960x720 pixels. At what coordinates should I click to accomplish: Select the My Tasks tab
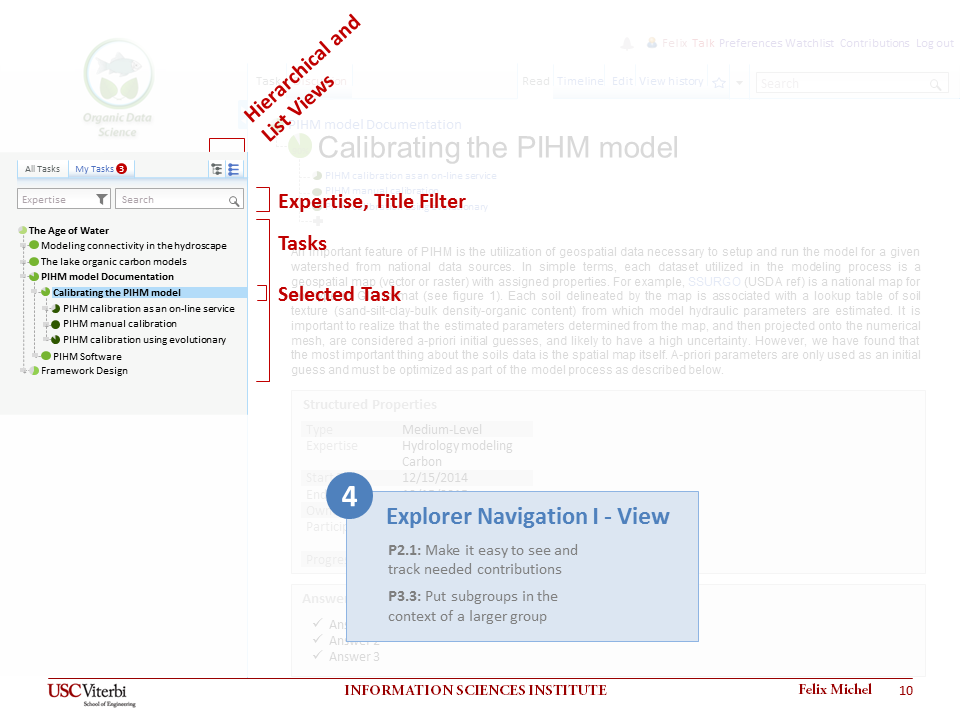pyautogui.click(x=95, y=169)
